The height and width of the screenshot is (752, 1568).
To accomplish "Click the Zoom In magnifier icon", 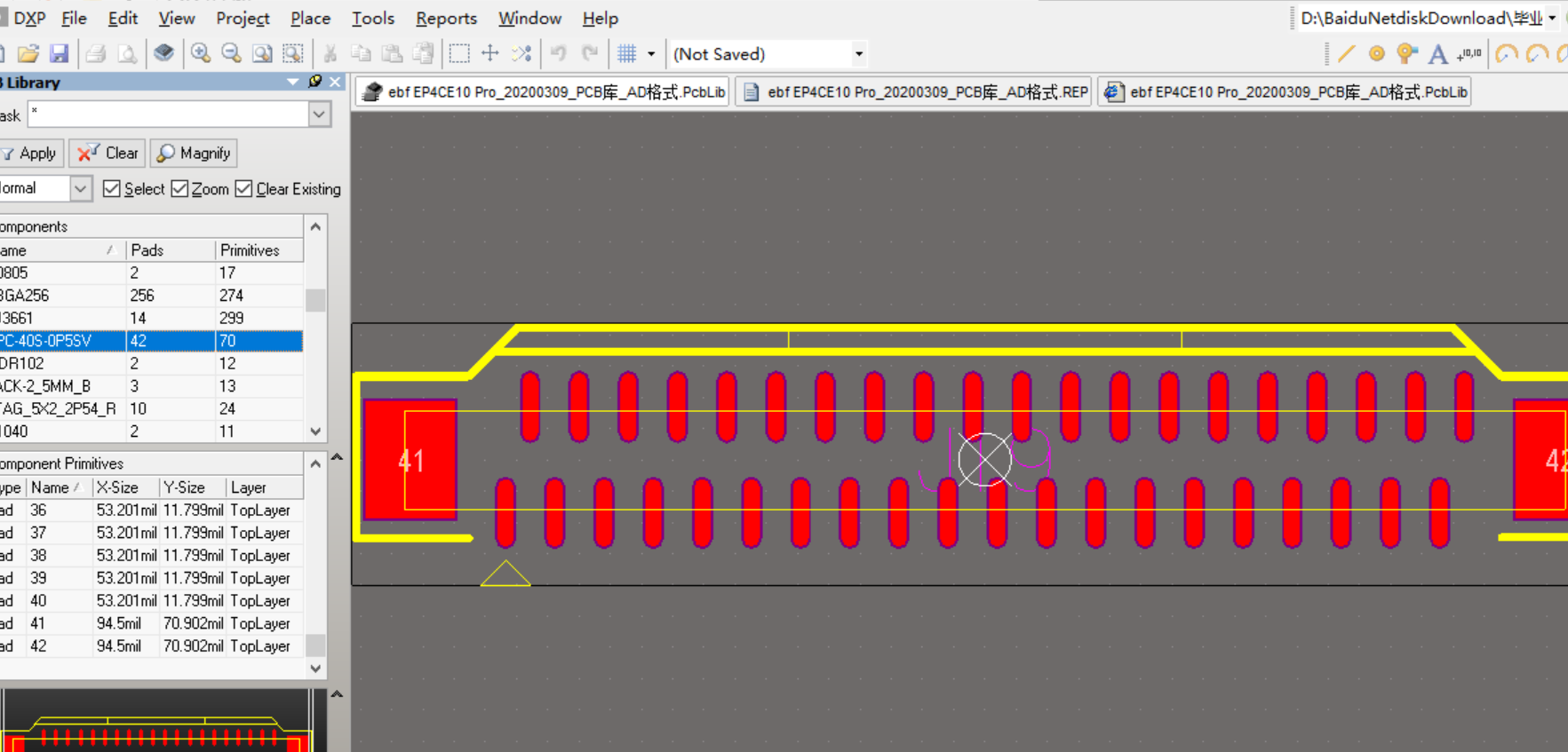I will 201,54.
